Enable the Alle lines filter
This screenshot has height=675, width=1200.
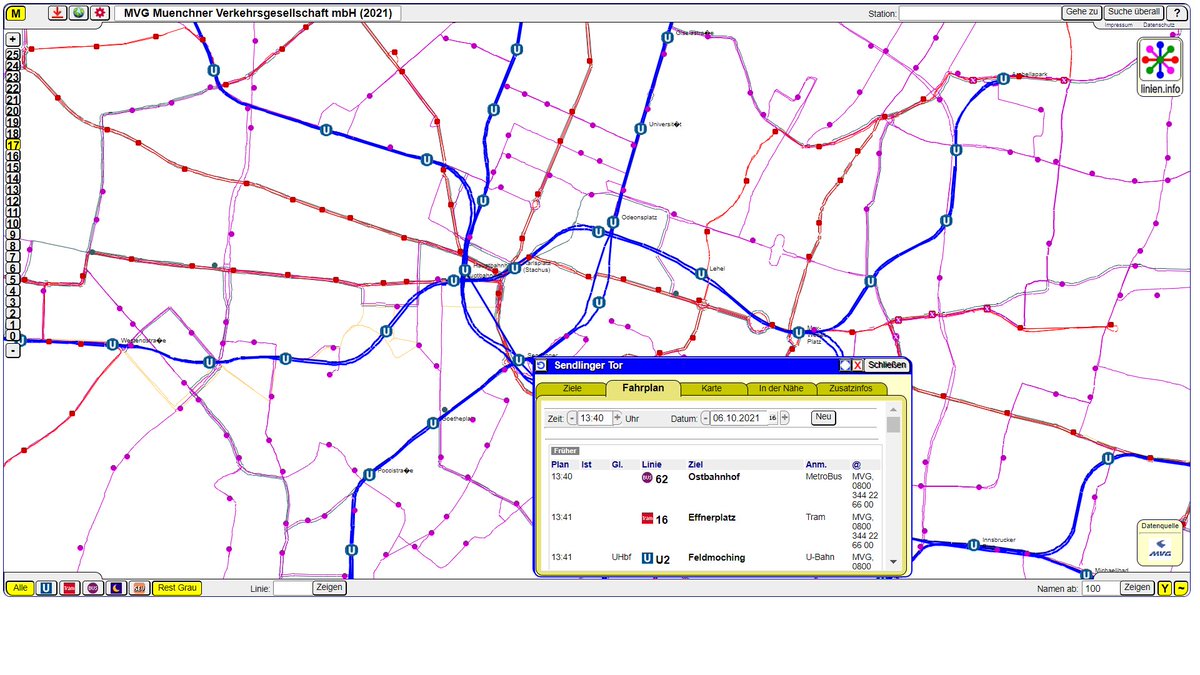20,588
